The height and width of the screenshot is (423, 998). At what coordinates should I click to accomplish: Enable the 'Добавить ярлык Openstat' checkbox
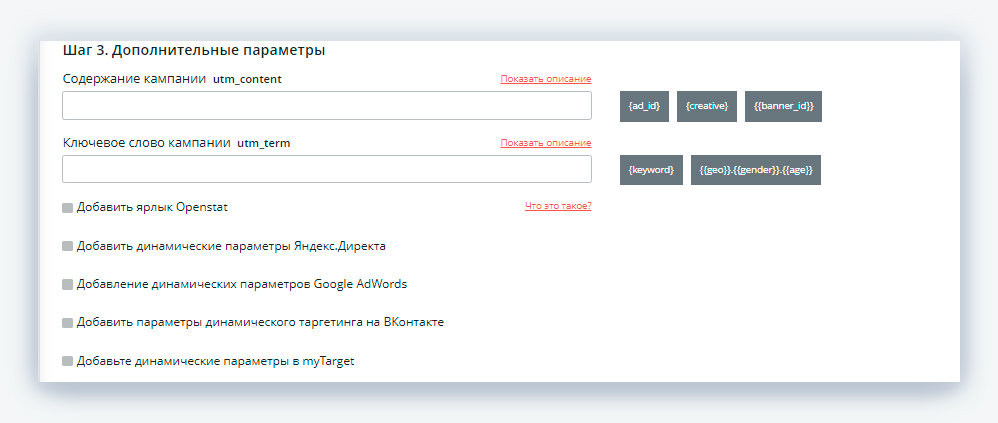[x=68, y=208]
